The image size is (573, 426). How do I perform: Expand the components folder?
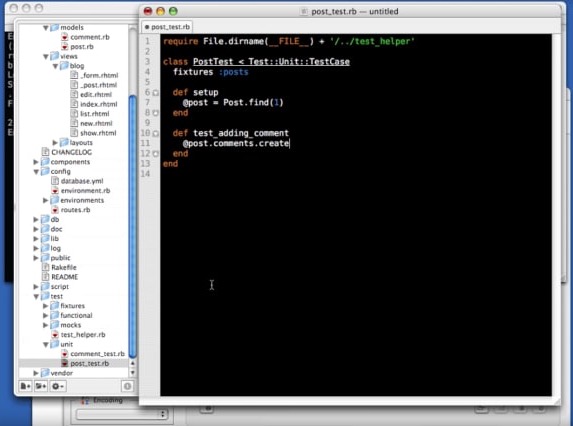(36, 162)
